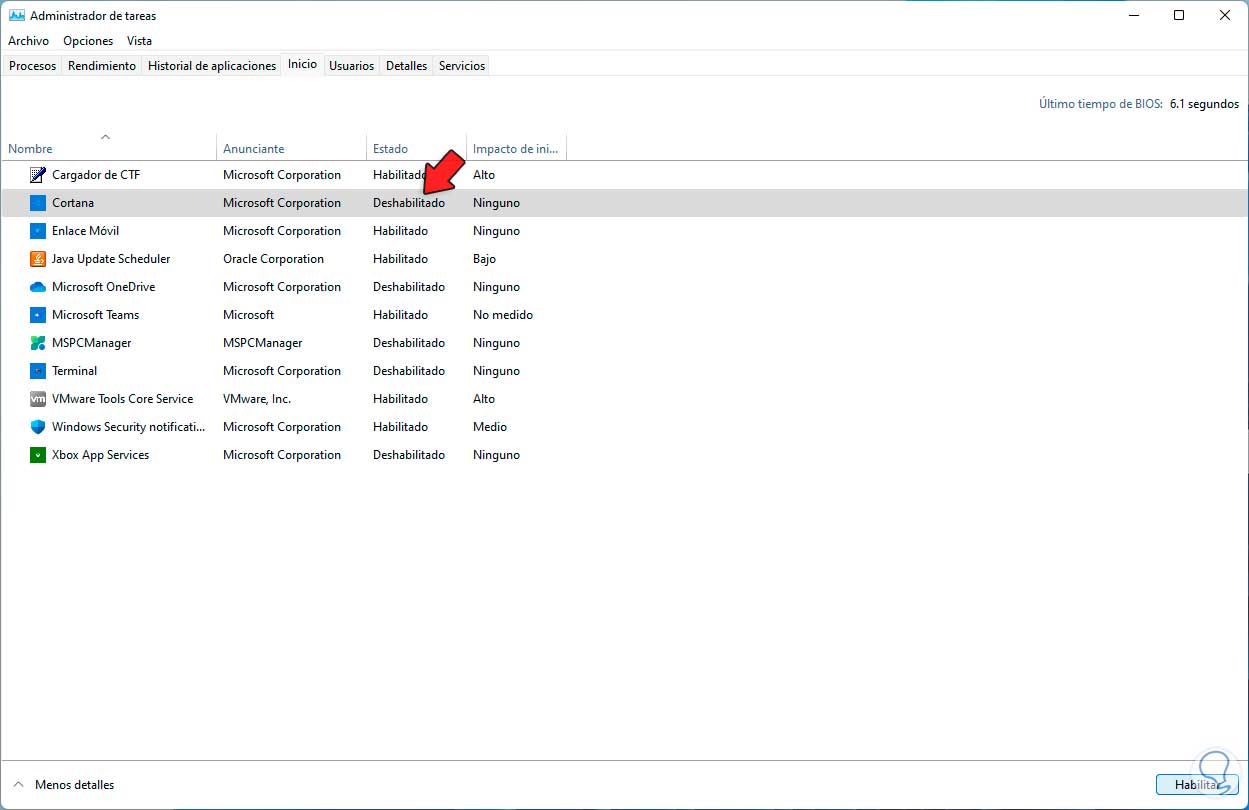Image resolution: width=1249 pixels, height=810 pixels.
Task: Select the Cargador de CTF row name
Action: pos(96,175)
